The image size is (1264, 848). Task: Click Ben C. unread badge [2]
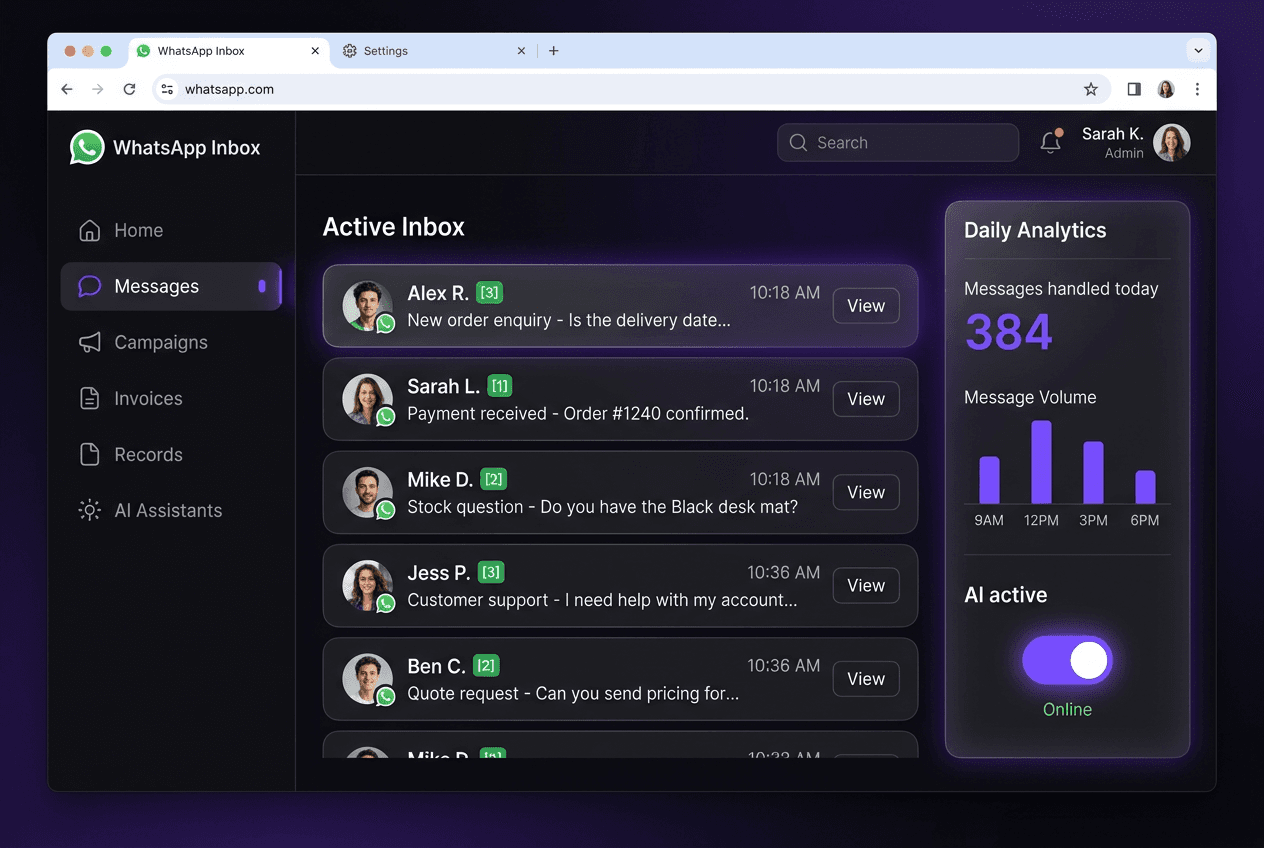[485, 665]
